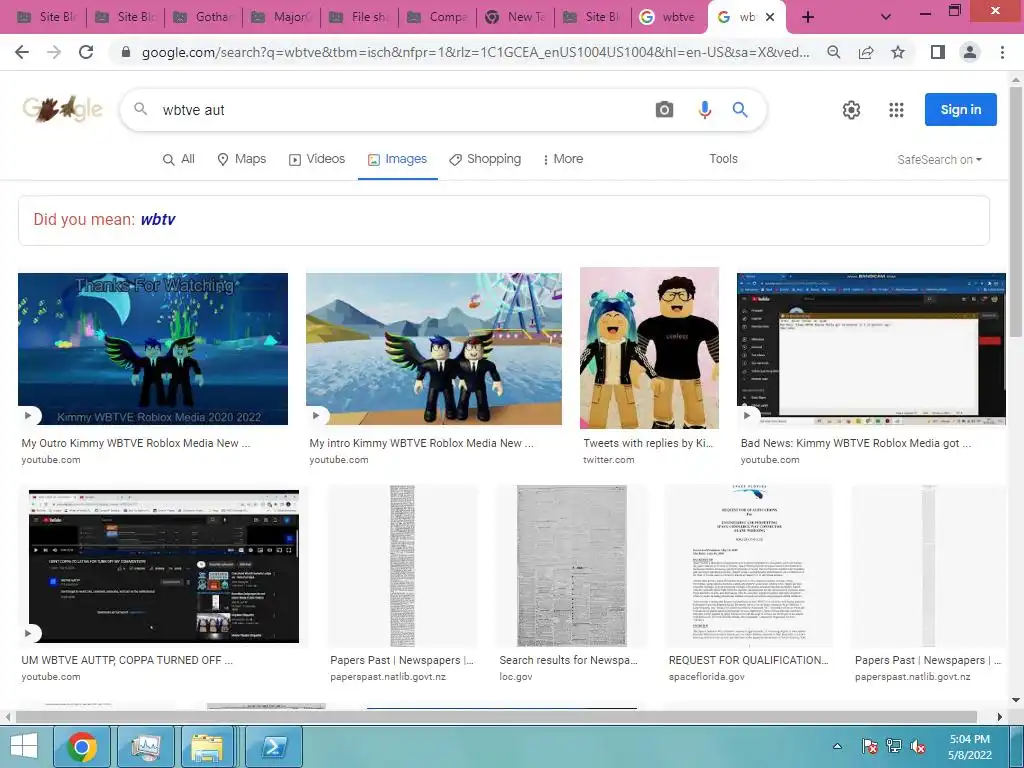The image size is (1024, 768).
Task: Open the Chrome three-dot menu
Action: [x=1002, y=52]
